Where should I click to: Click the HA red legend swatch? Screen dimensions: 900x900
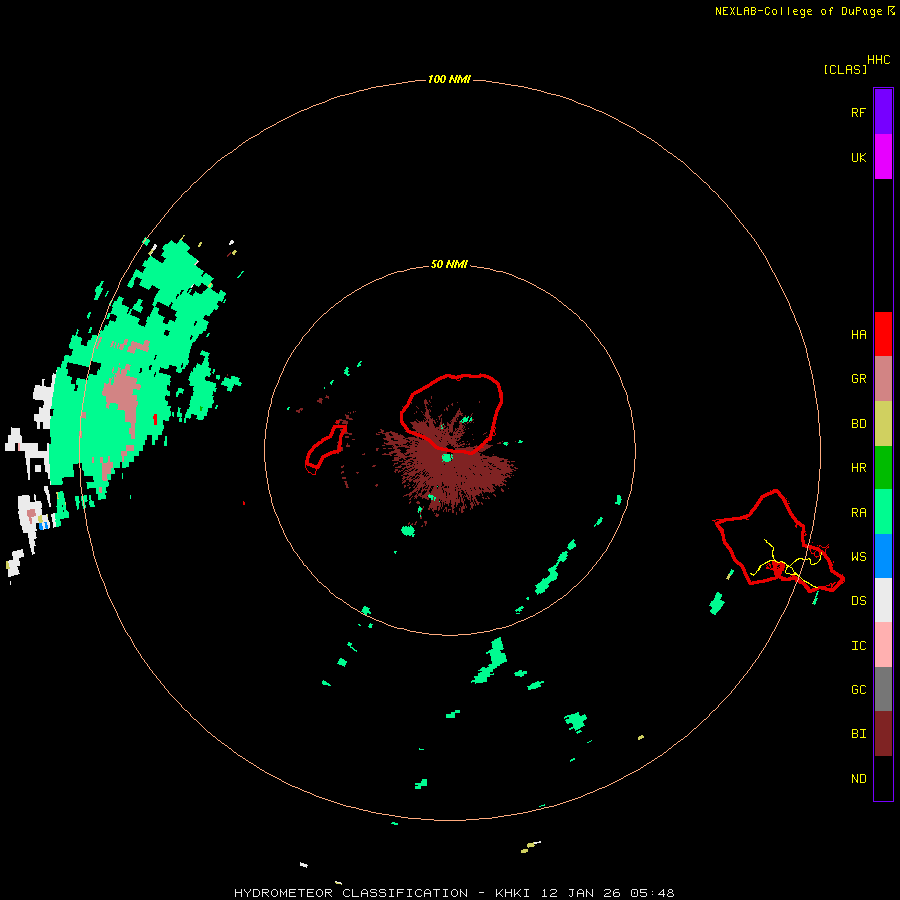coord(883,334)
